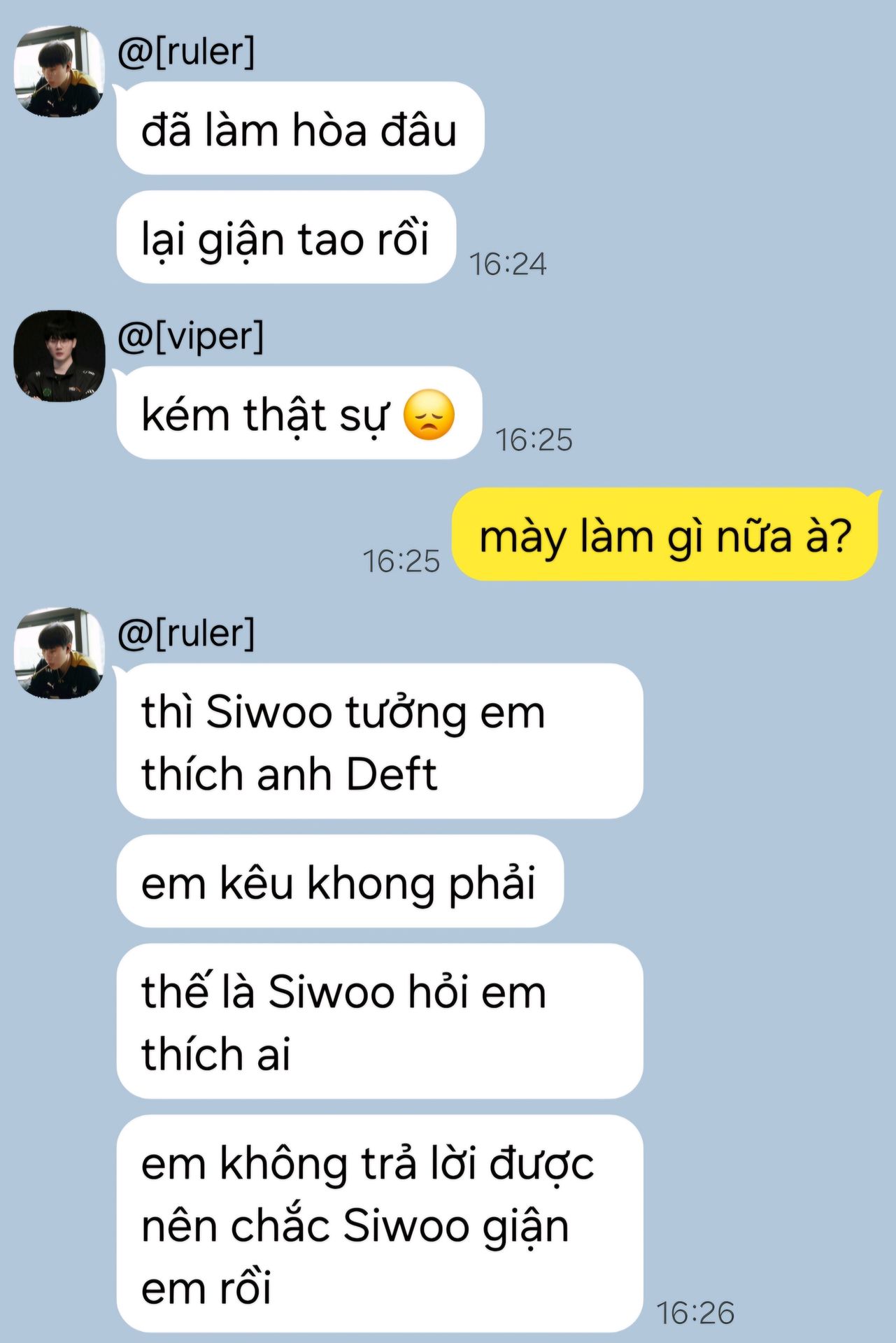This screenshot has width=896, height=1343.
Task: Click the 16:25 timestamp beside the yellow bubble
Action: (x=401, y=562)
